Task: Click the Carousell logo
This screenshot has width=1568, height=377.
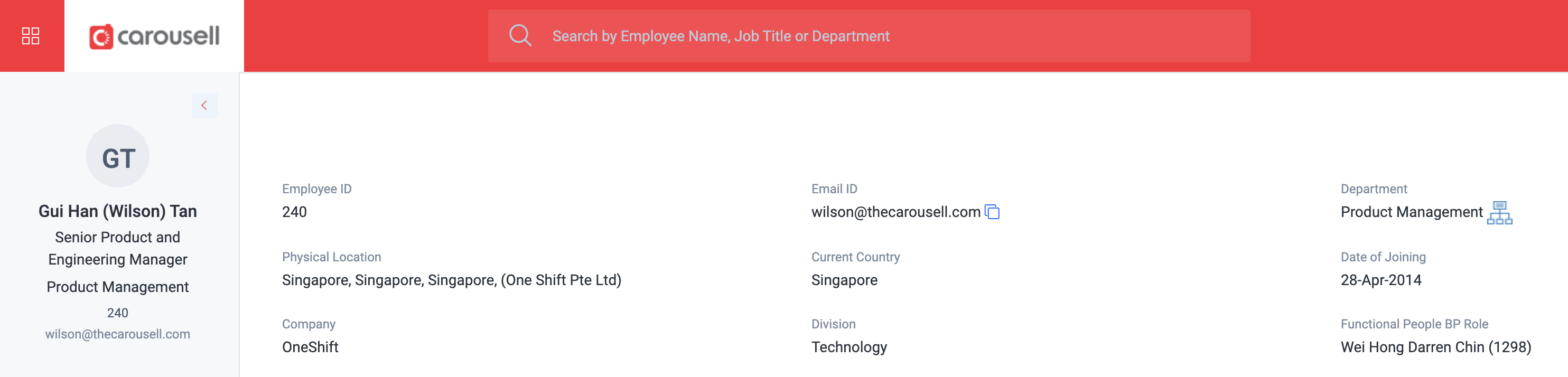Action: [154, 36]
